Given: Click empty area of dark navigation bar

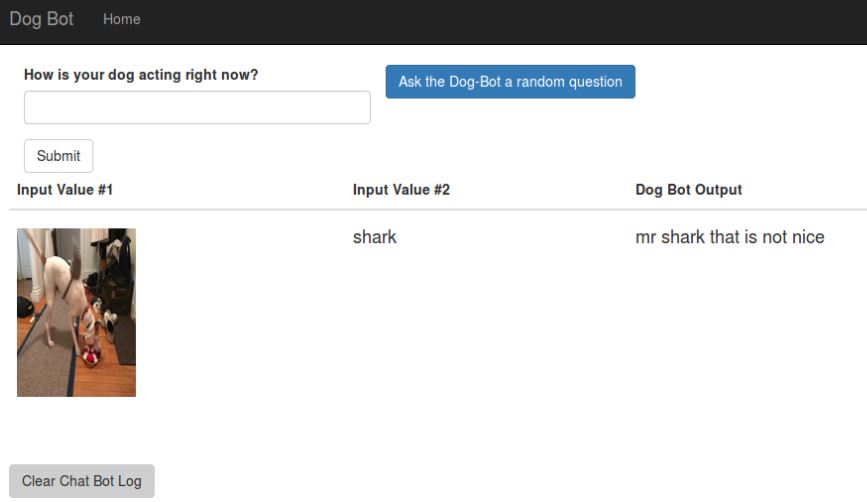Looking at the screenshot, I should pos(500,20).
